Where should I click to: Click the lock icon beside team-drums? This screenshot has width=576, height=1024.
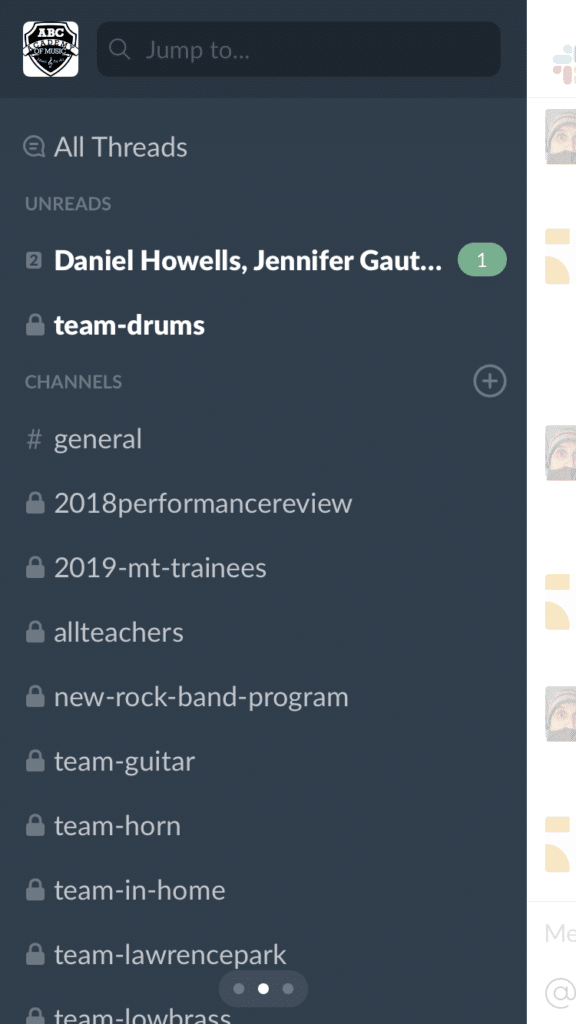point(35,325)
